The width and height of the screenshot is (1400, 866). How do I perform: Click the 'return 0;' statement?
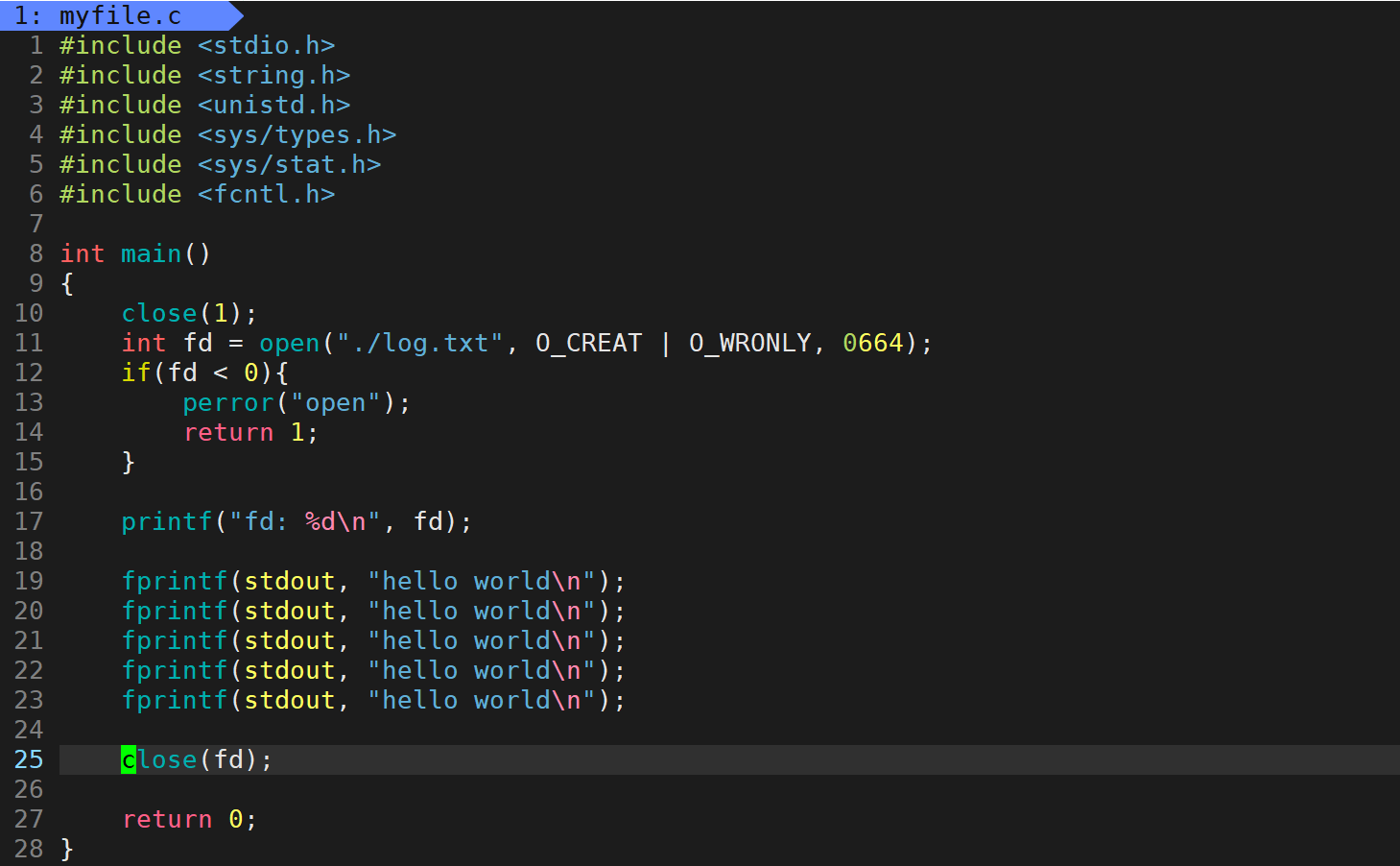(190, 819)
